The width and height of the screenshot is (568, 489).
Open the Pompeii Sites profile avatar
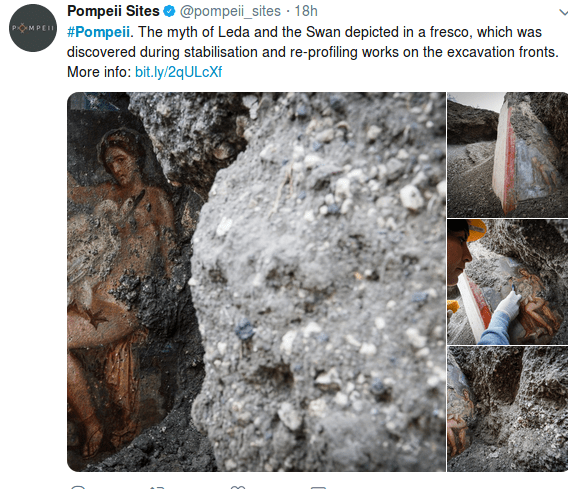(33, 28)
